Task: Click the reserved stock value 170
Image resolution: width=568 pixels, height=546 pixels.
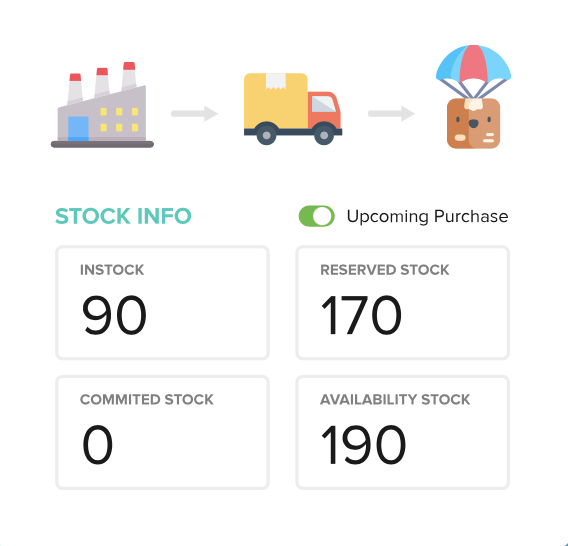Action: point(362,315)
